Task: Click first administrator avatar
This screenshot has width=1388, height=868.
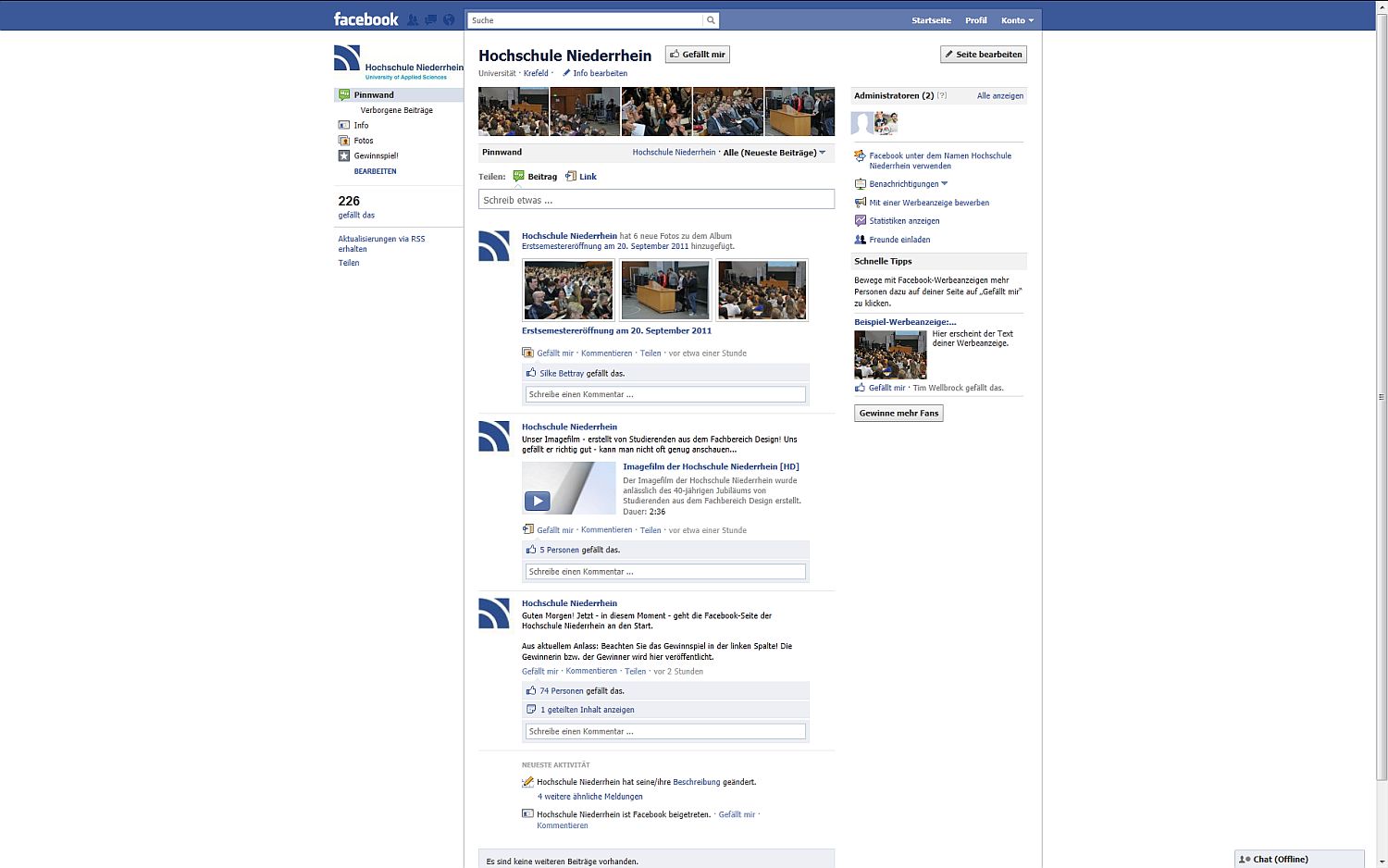Action: (x=862, y=123)
